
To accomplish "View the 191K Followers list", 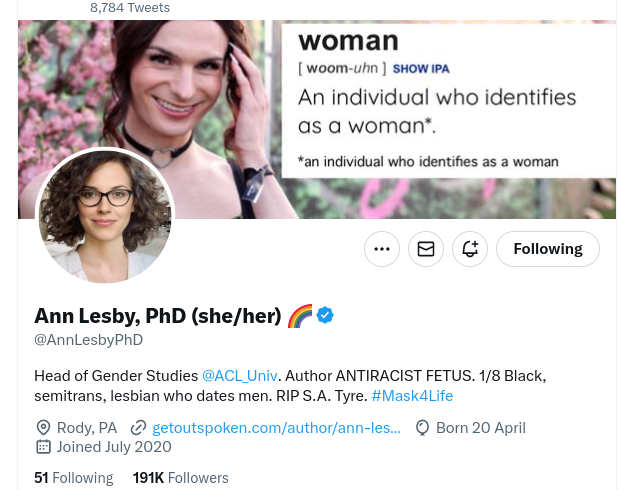I will tap(181, 478).
